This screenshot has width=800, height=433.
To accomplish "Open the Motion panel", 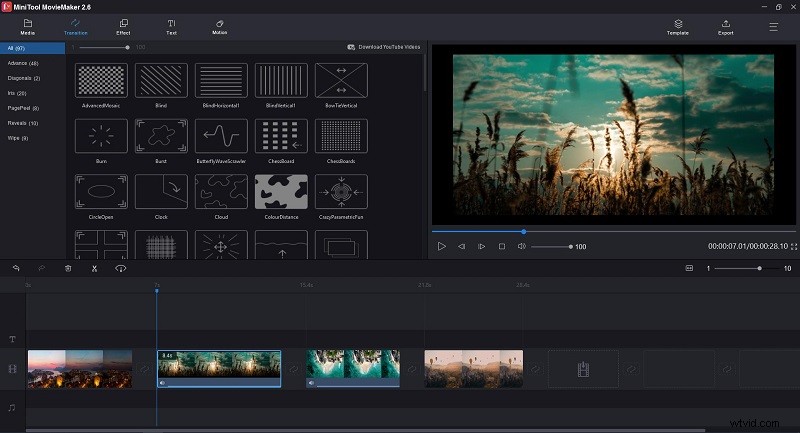I will pos(219,27).
